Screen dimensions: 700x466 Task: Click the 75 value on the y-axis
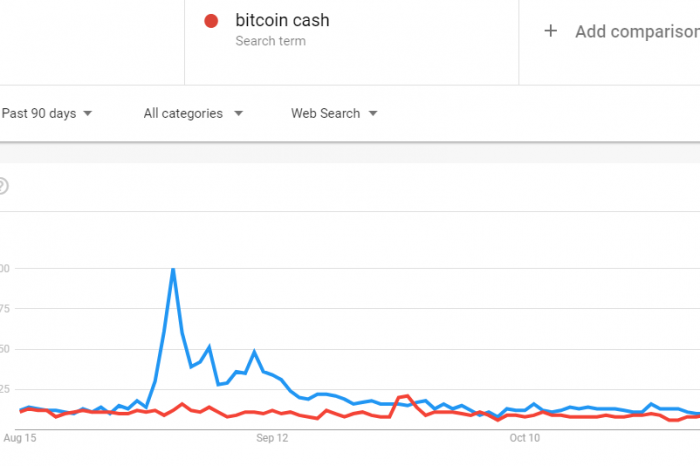[x=4, y=308]
